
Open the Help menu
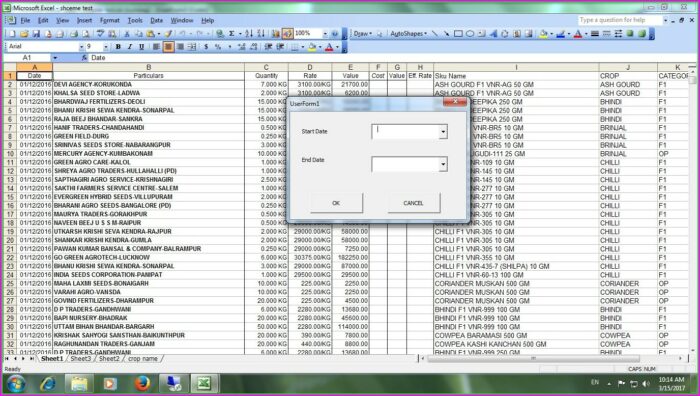click(x=208, y=20)
